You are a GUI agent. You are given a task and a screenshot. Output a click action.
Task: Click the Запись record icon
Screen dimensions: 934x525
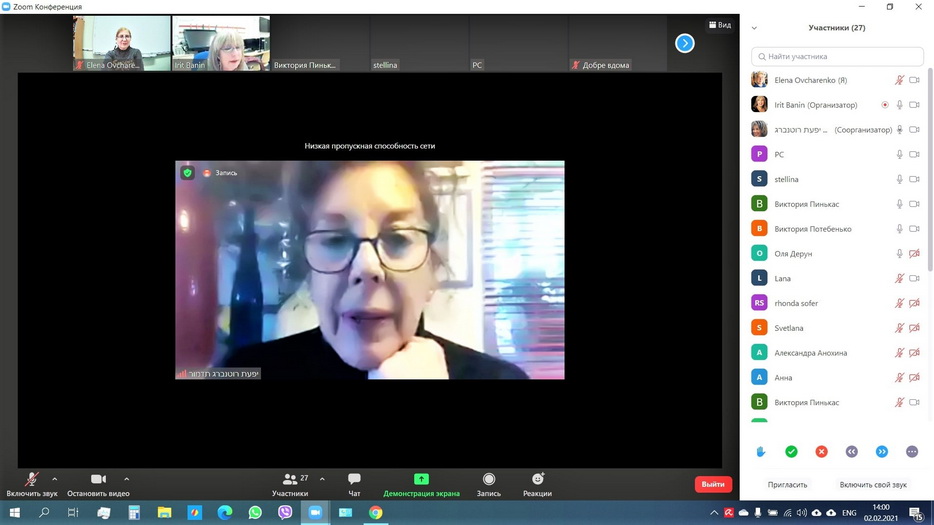(x=488, y=484)
